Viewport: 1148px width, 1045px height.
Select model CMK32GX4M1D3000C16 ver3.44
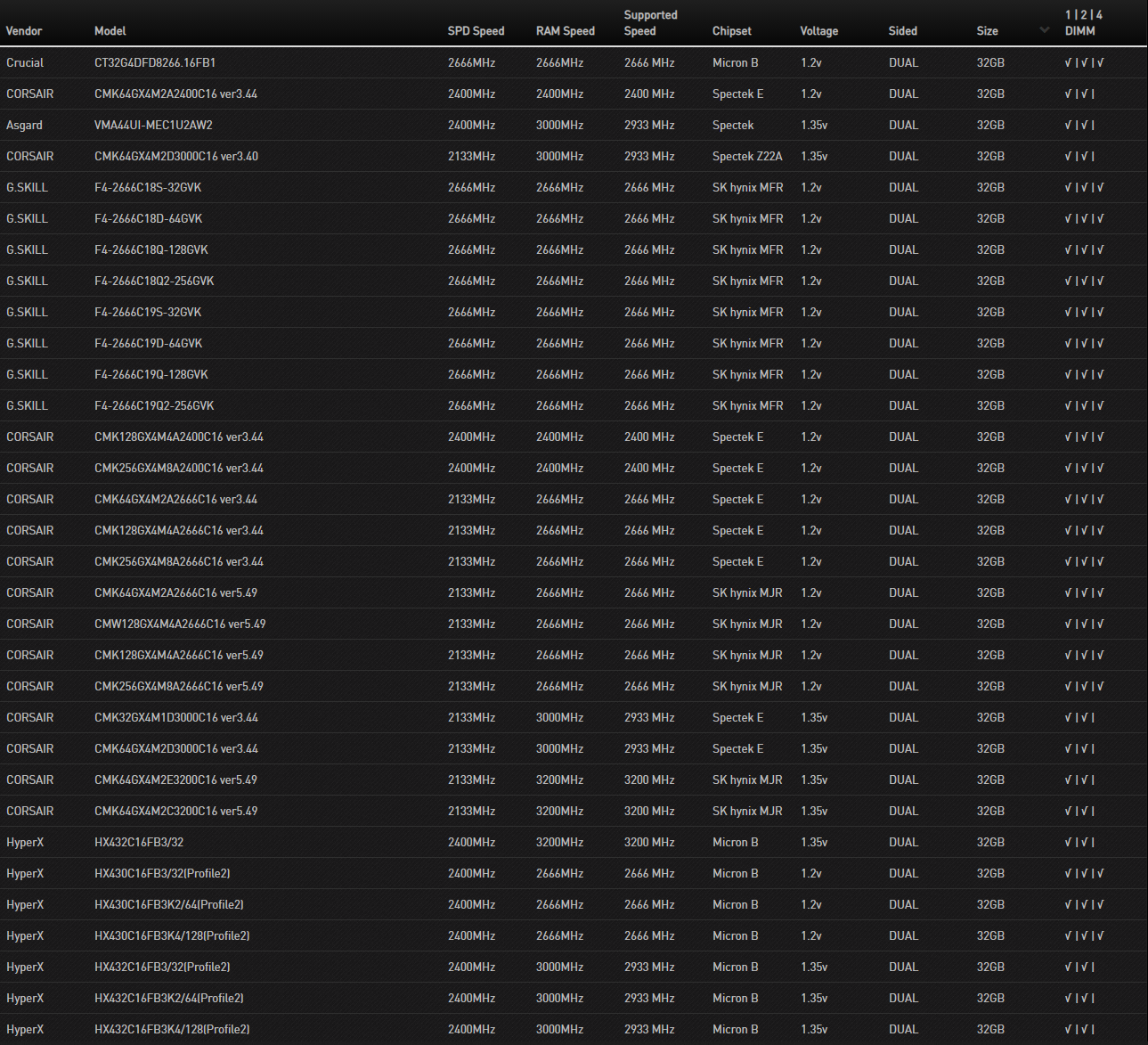coord(176,718)
